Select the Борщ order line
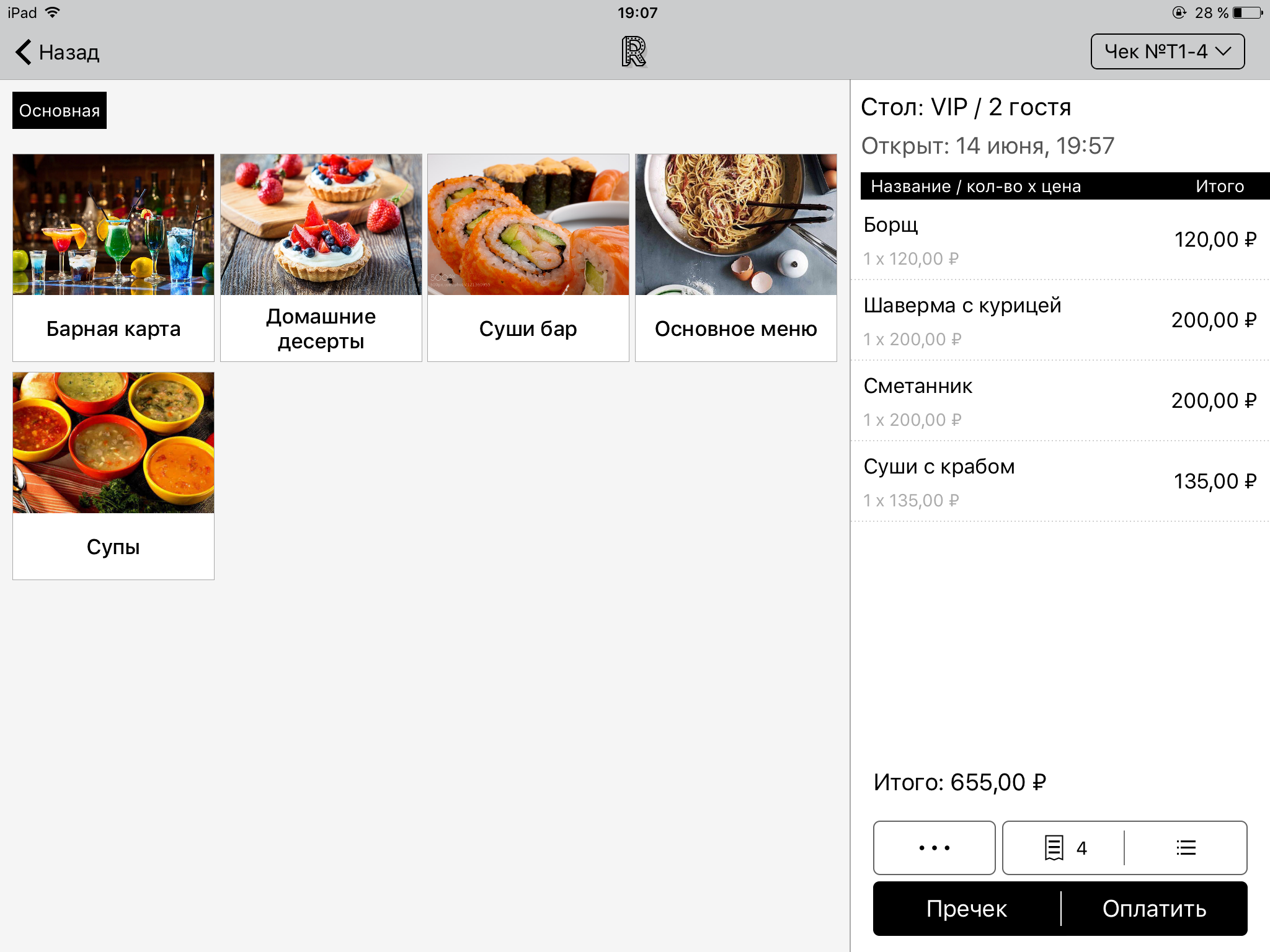 tap(1059, 240)
